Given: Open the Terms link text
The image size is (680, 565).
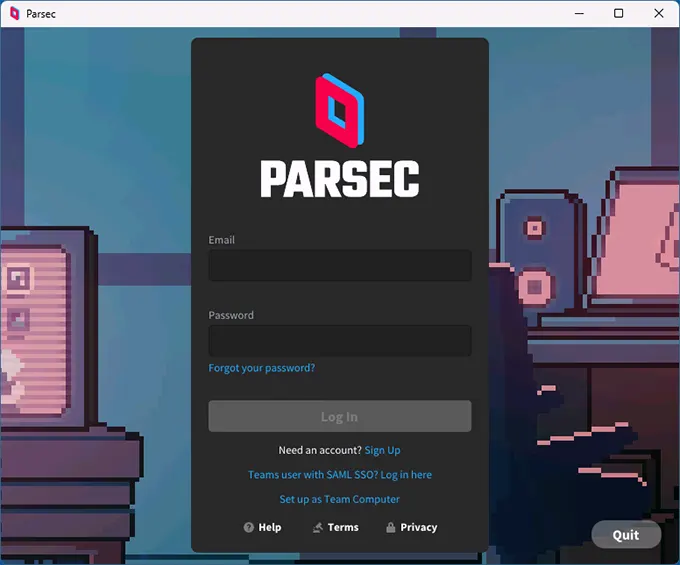Looking at the screenshot, I should pyautogui.click(x=343, y=527).
